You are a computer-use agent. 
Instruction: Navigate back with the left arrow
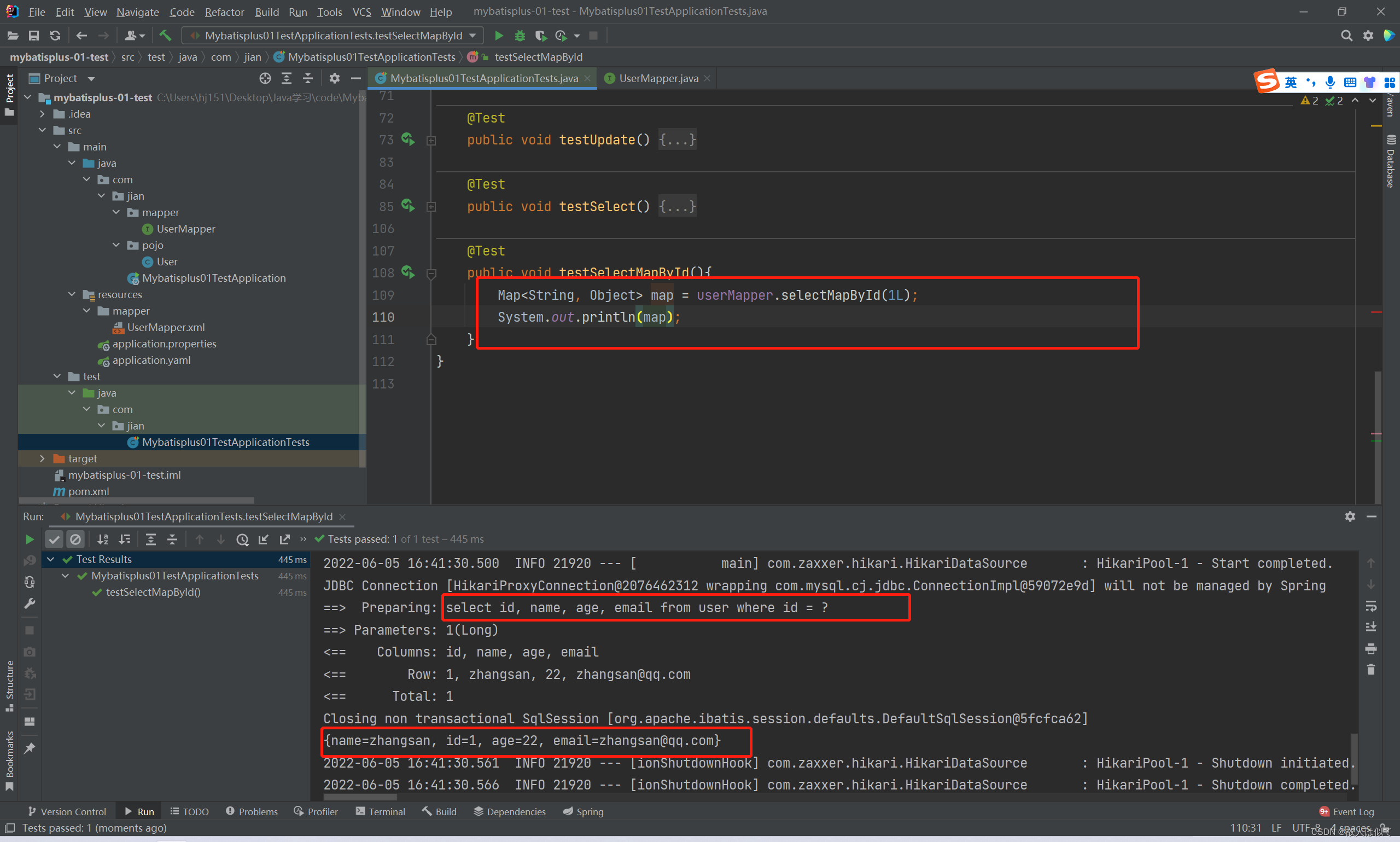pos(81,35)
